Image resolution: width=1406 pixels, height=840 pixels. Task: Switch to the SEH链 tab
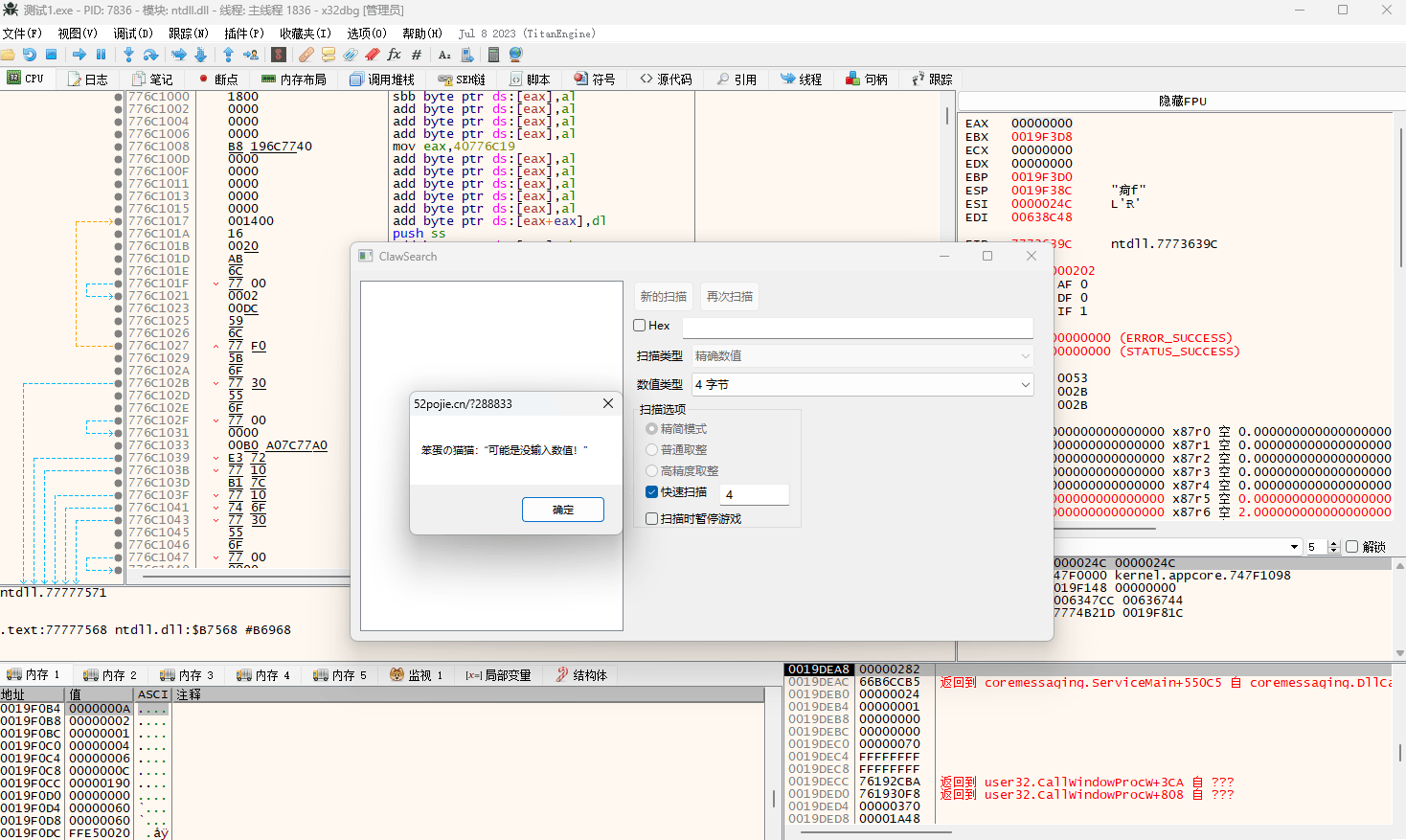tap(462, 79)
